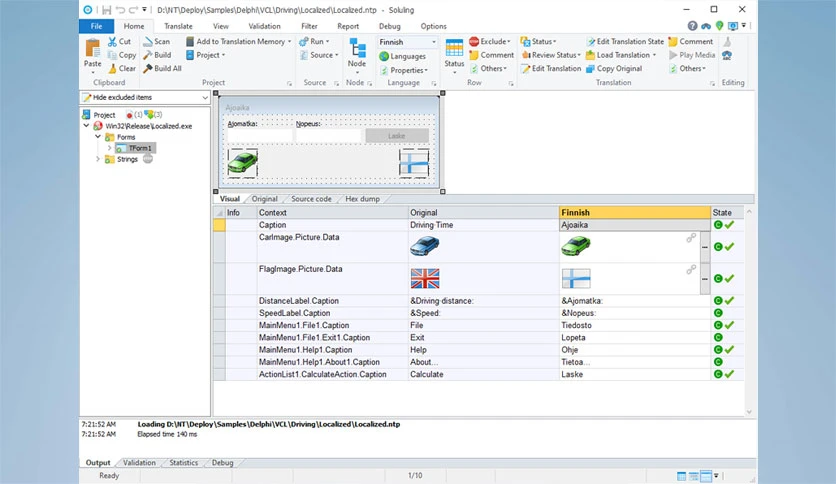The image size is (836, 484).
Task: Click the Laske button in form preview
Action: [x=397, y=136]
